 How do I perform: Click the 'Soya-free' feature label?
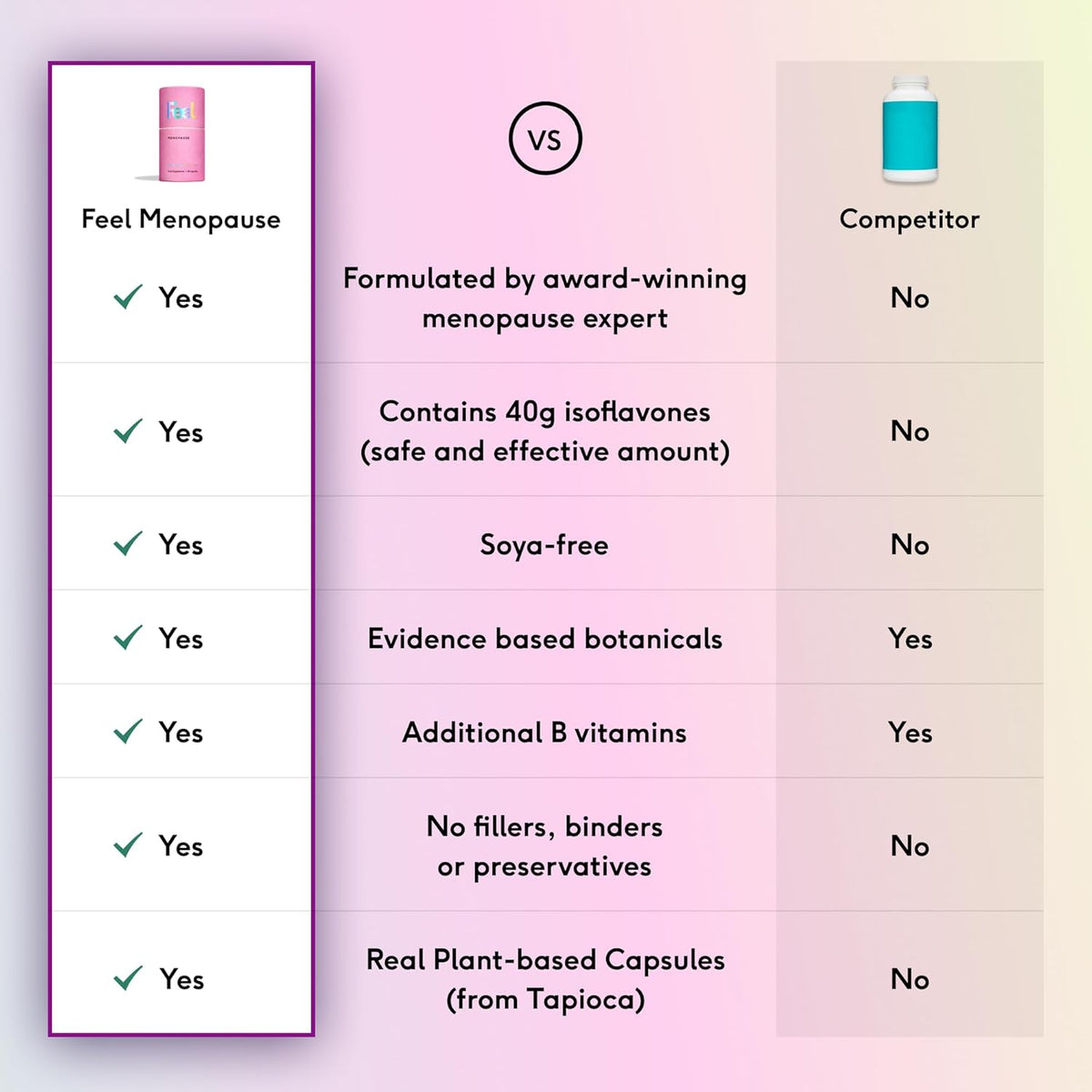coord(544,545)
